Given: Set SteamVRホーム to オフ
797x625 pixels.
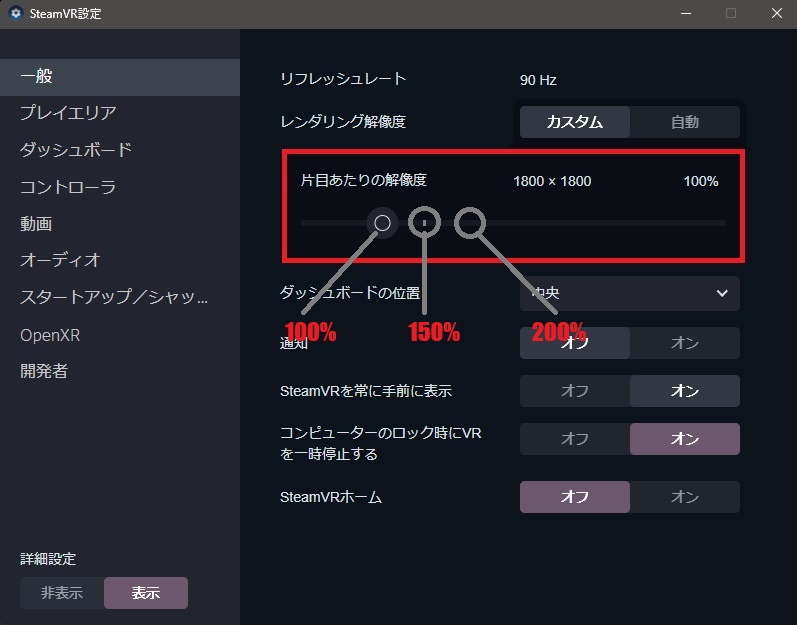Looking at the screenshot, I should point(575,497).
